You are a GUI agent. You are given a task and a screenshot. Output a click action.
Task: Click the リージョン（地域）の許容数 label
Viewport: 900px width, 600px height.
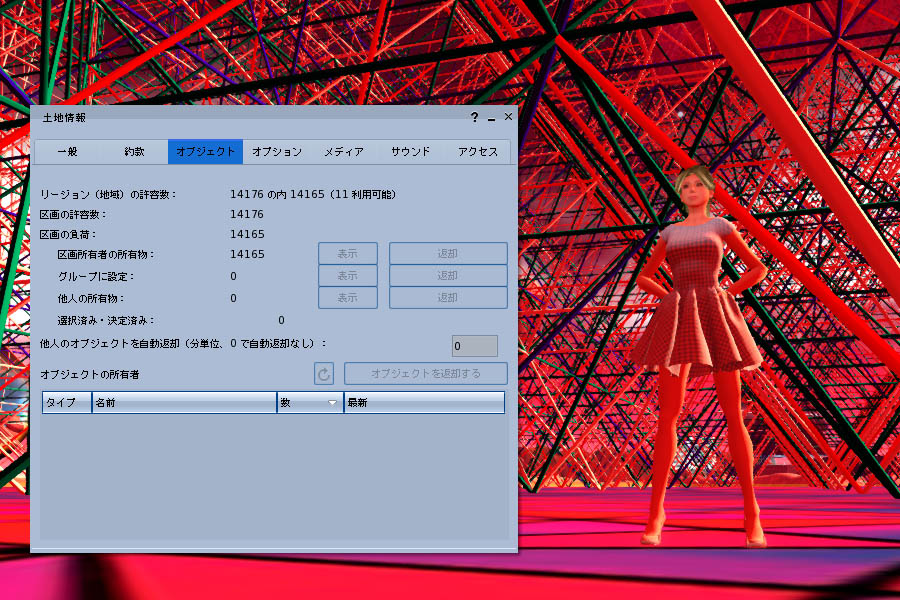tap(108, 195)
